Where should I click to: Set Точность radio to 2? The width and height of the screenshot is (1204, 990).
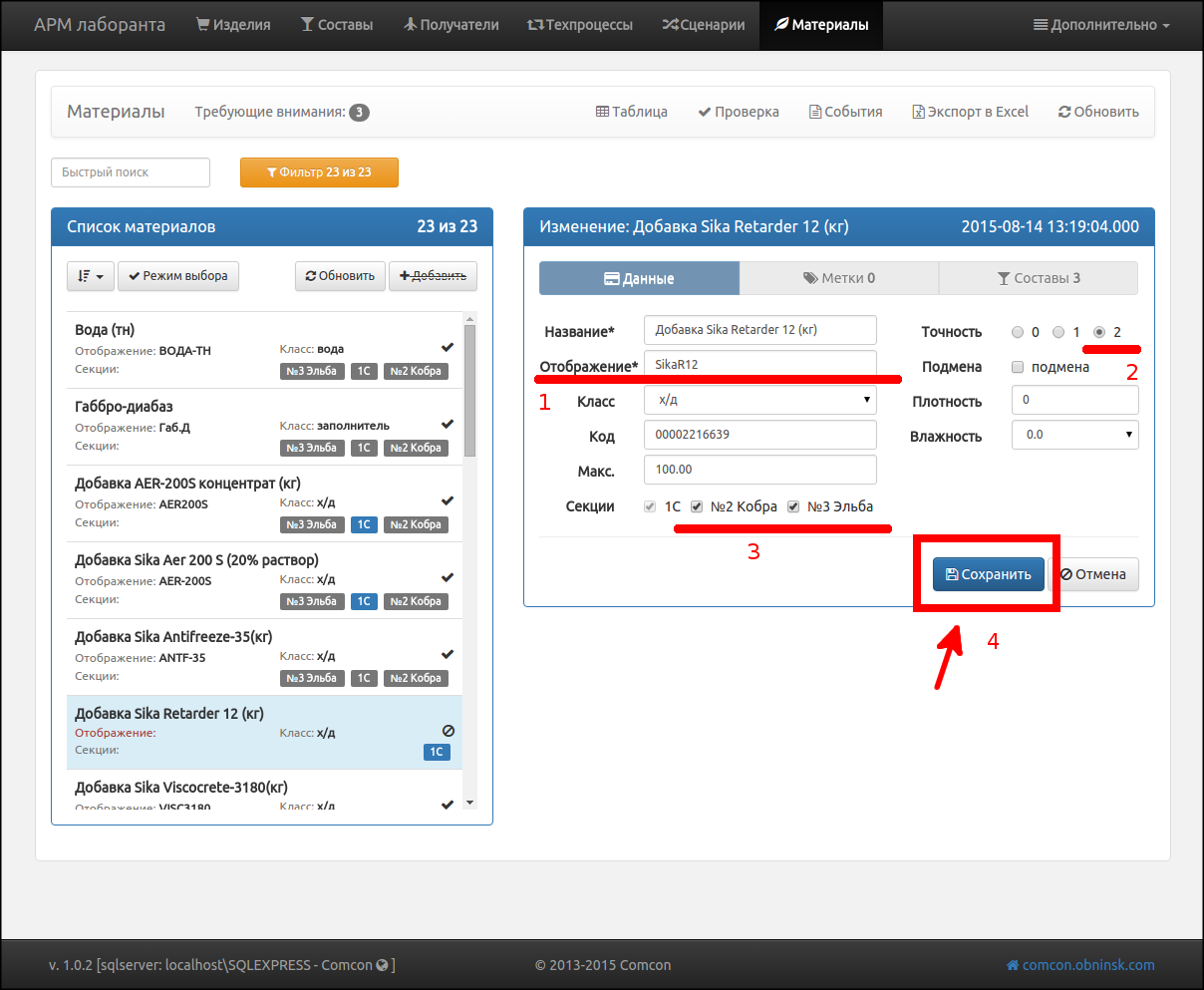pos(1099,332)
